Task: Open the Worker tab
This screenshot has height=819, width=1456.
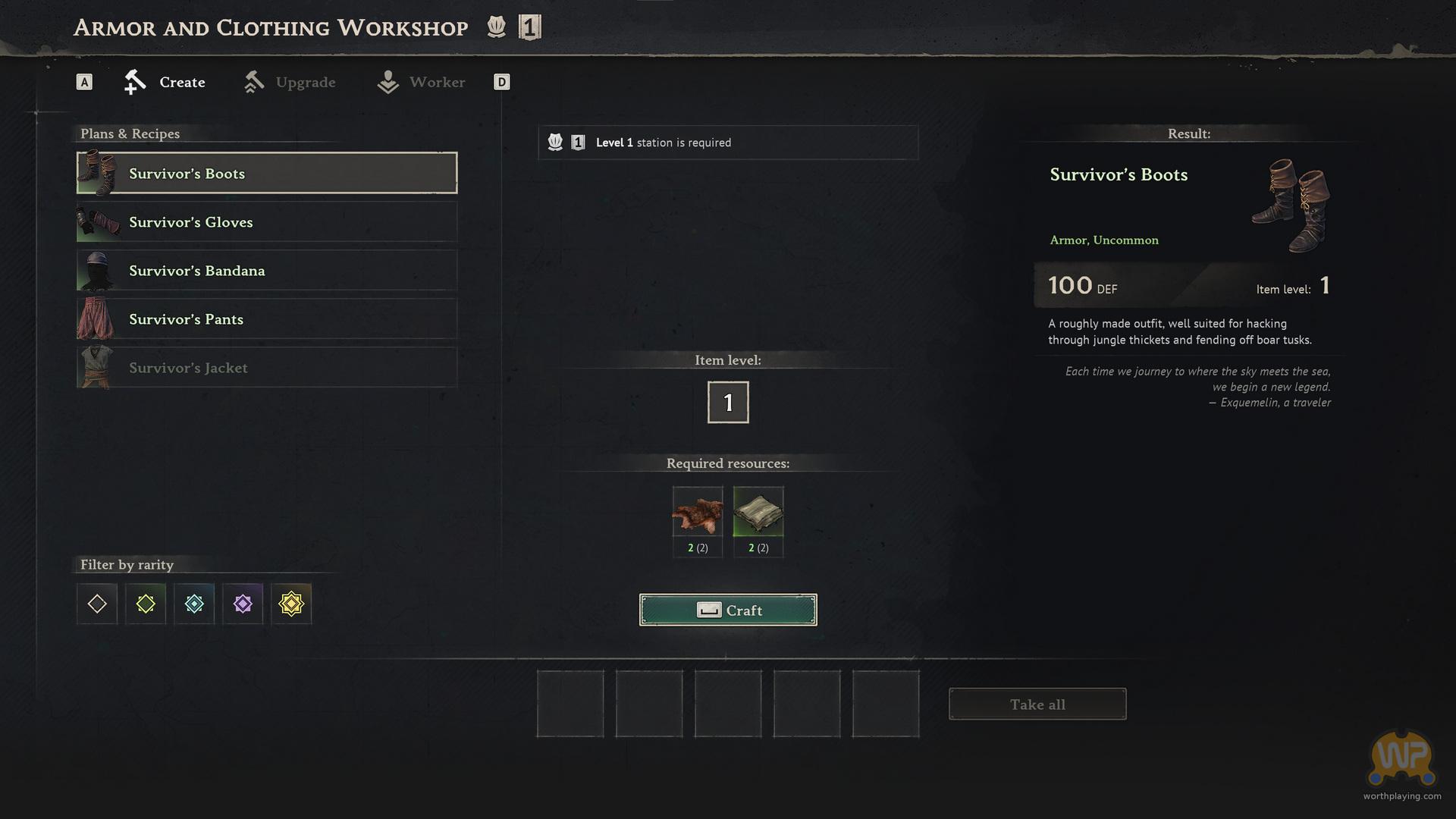Action: (421, 82)
